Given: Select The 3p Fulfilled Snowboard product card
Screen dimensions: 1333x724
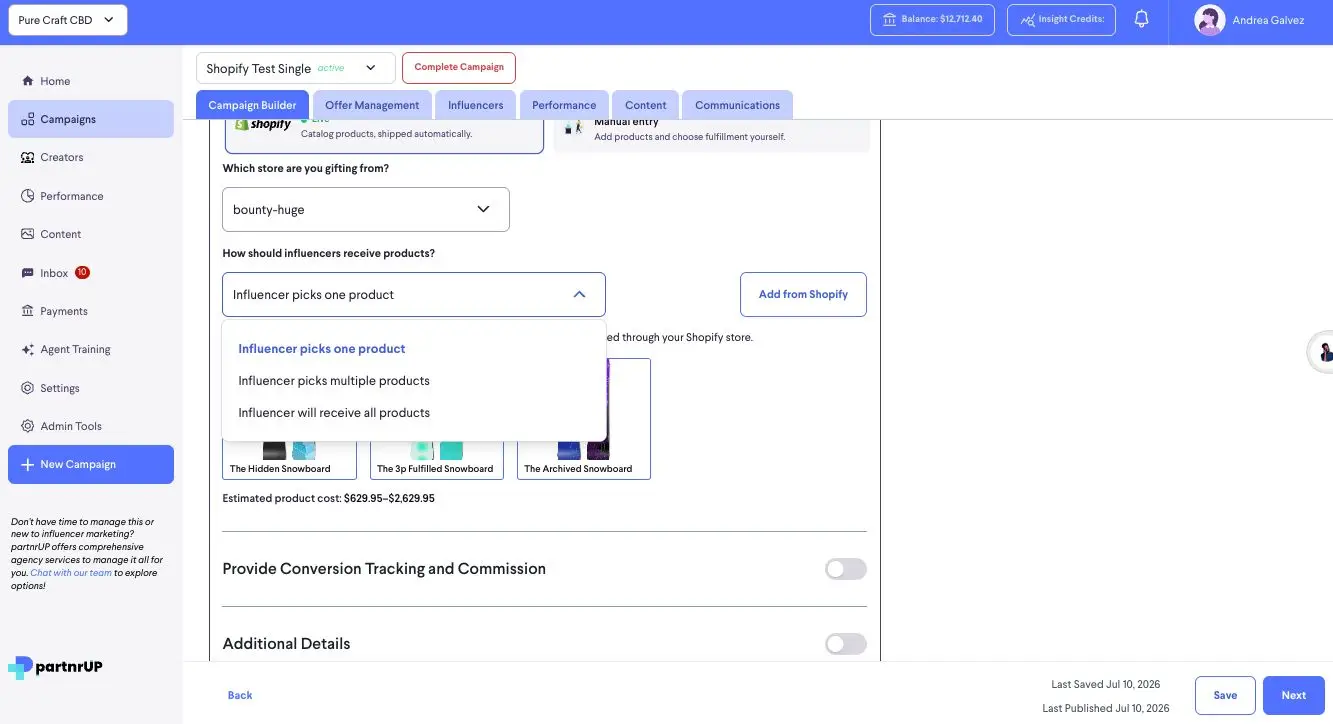Looking at the screenshot, I should 437,458.
